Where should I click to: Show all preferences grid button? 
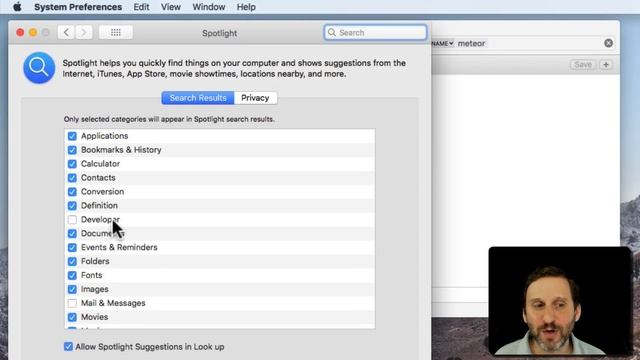coord(116,32)
